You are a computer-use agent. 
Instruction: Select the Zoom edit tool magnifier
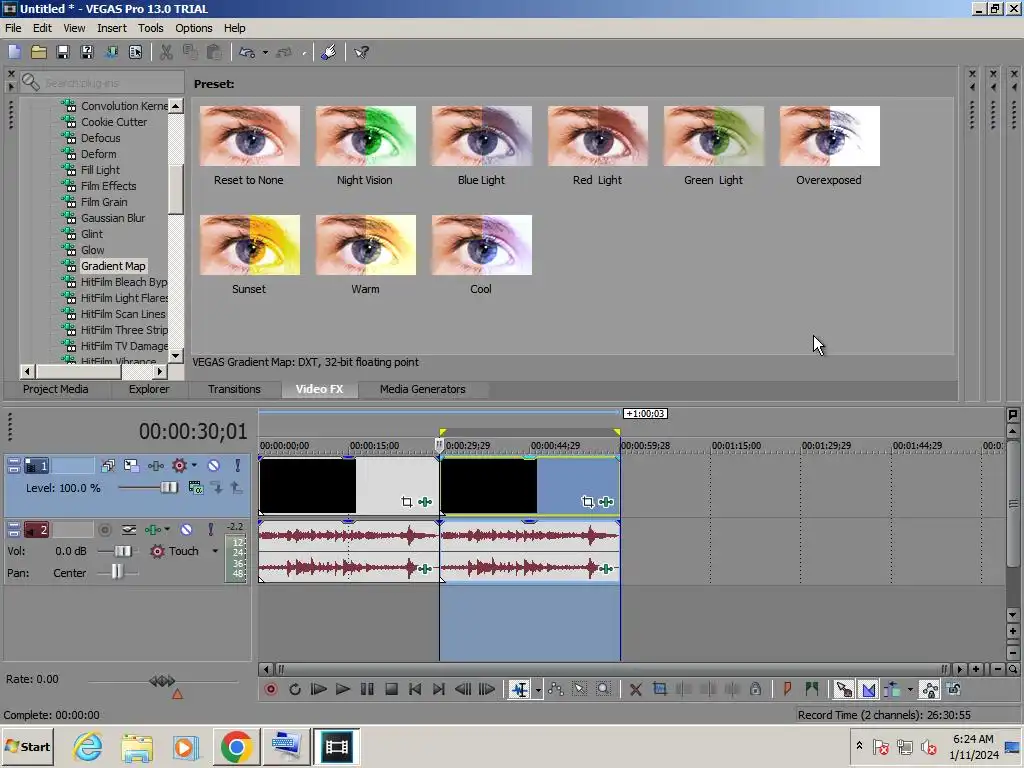click(x=603, y=689)
